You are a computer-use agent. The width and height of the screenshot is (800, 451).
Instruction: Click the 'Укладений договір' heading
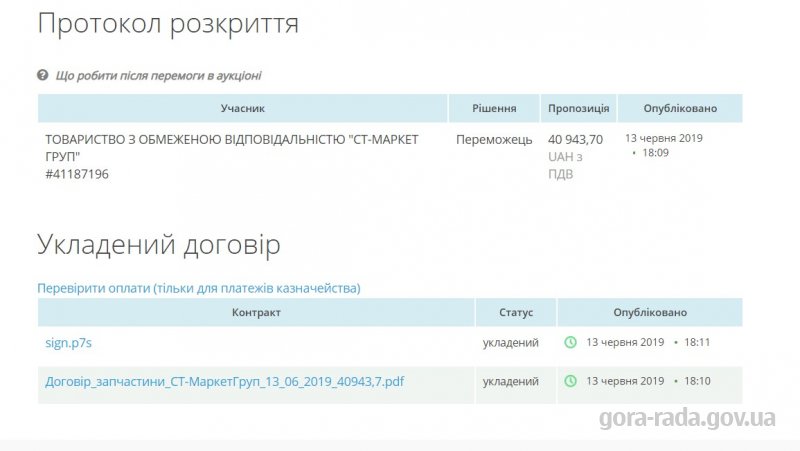159,245
